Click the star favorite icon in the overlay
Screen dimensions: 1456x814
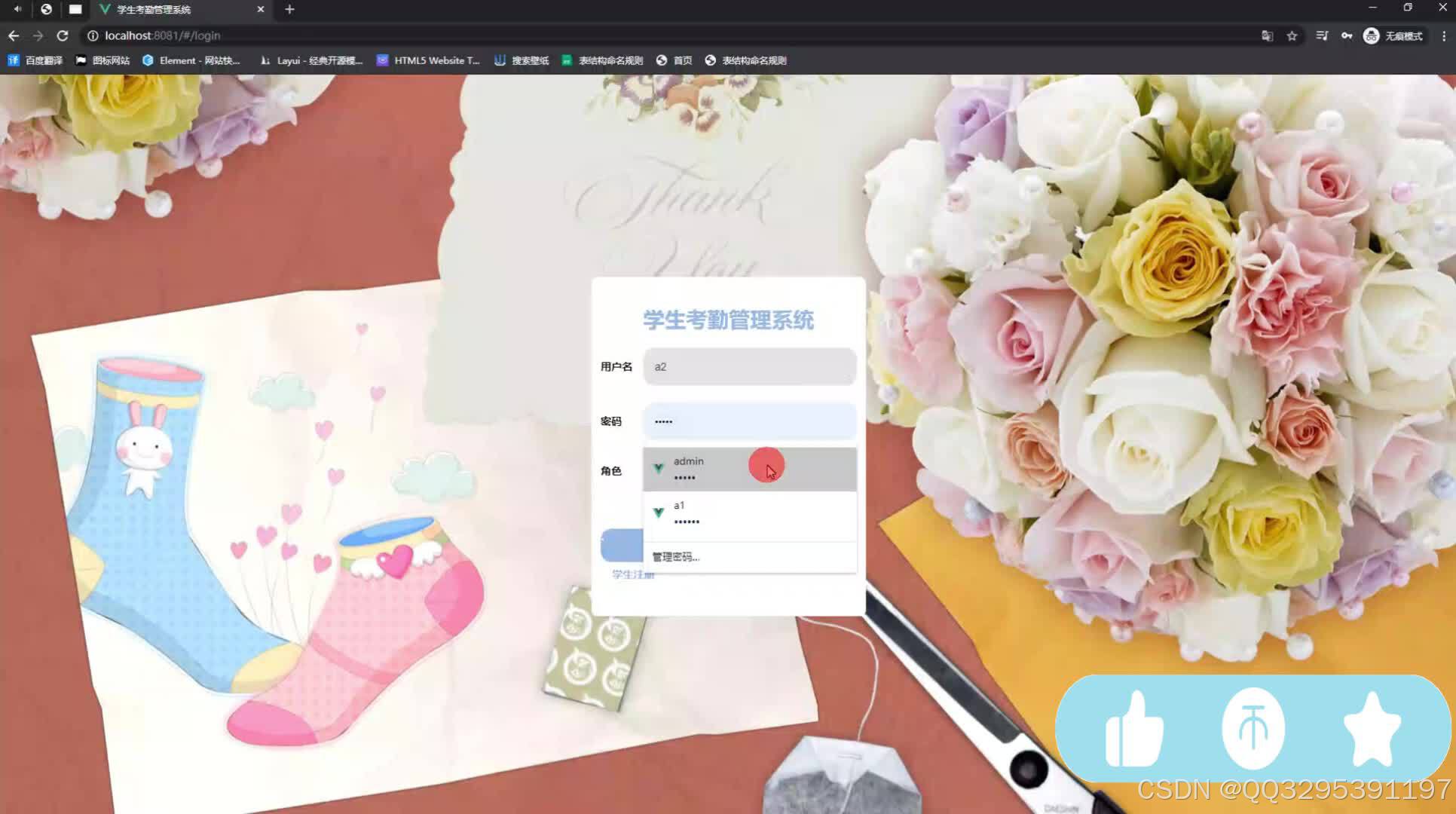click(1372, 729)
